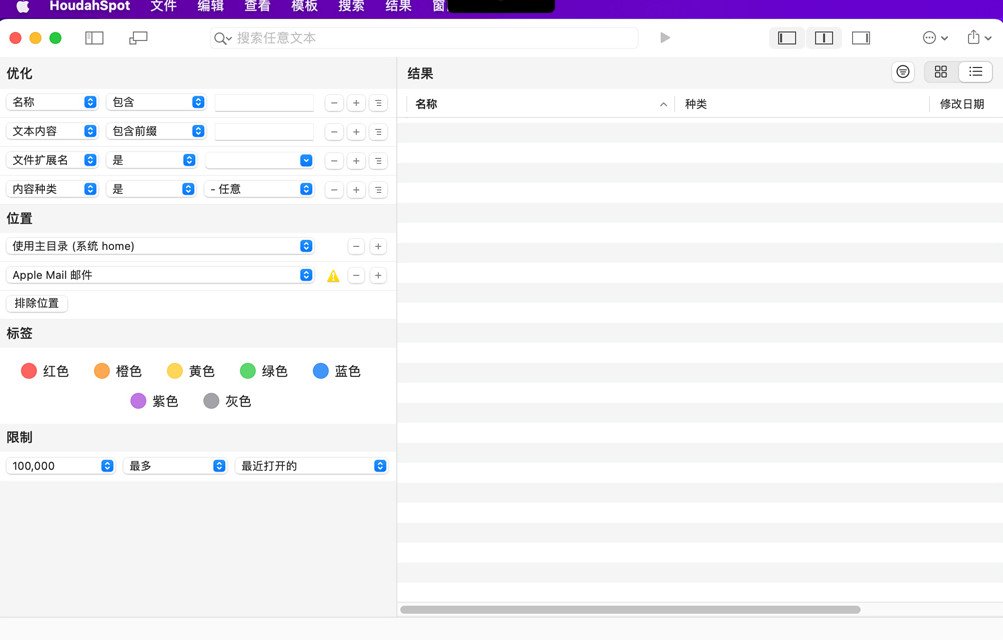
Task: Switch results to grid view
Action: click(x=941, y=72)
